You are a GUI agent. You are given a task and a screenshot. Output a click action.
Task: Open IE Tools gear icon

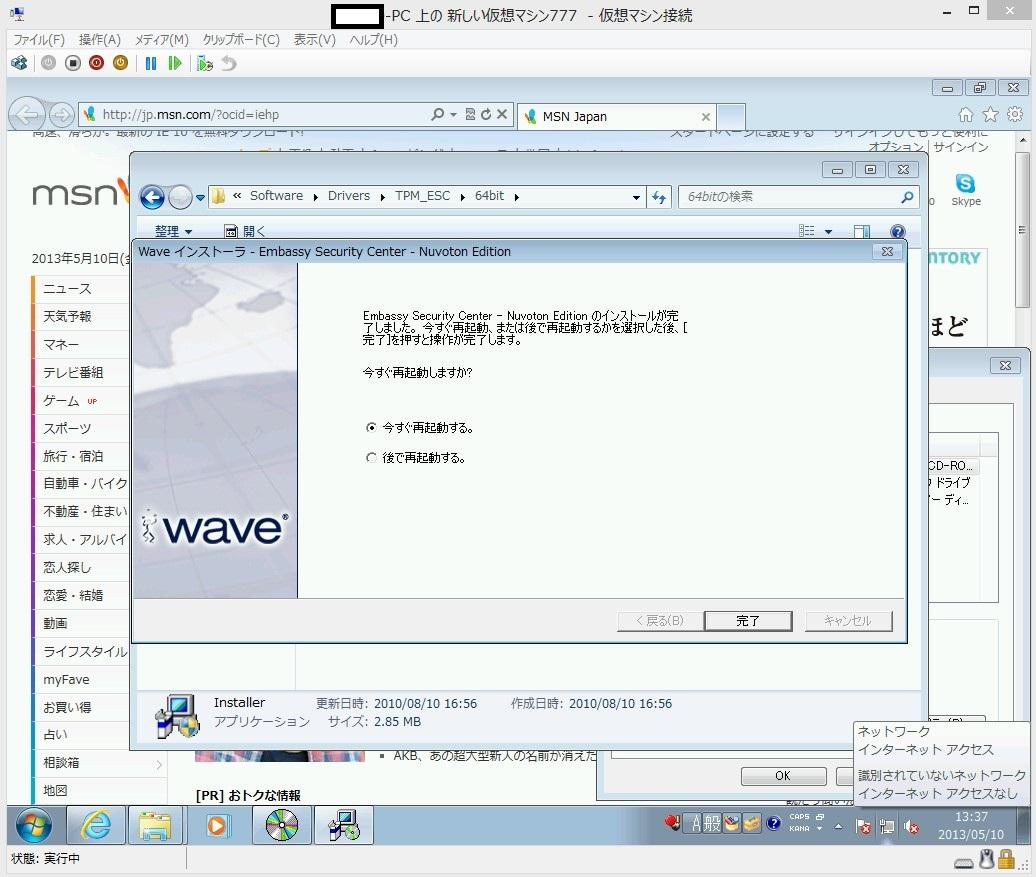coord(1016,114)
